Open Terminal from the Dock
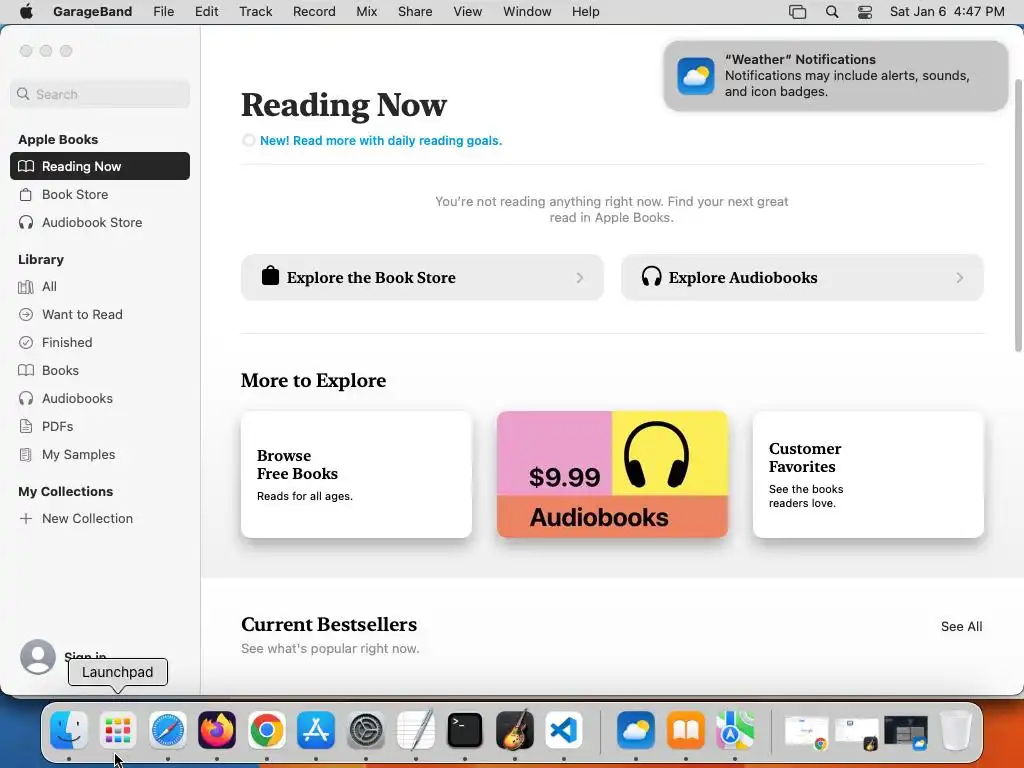 coord(465,730)
